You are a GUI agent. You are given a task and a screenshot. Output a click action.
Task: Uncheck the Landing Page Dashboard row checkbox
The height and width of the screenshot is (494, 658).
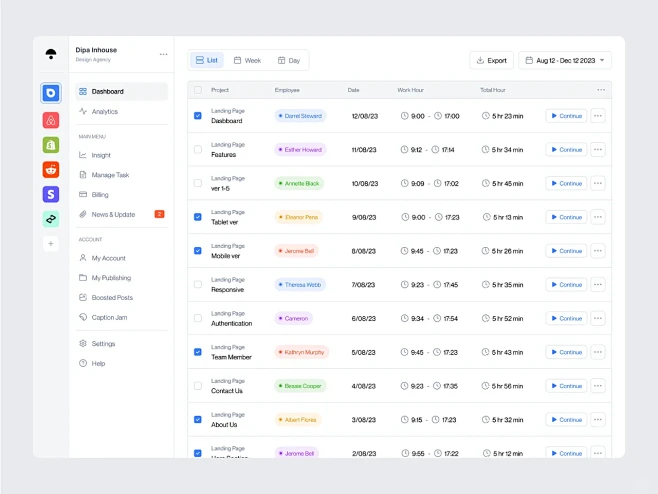(198, 116)
